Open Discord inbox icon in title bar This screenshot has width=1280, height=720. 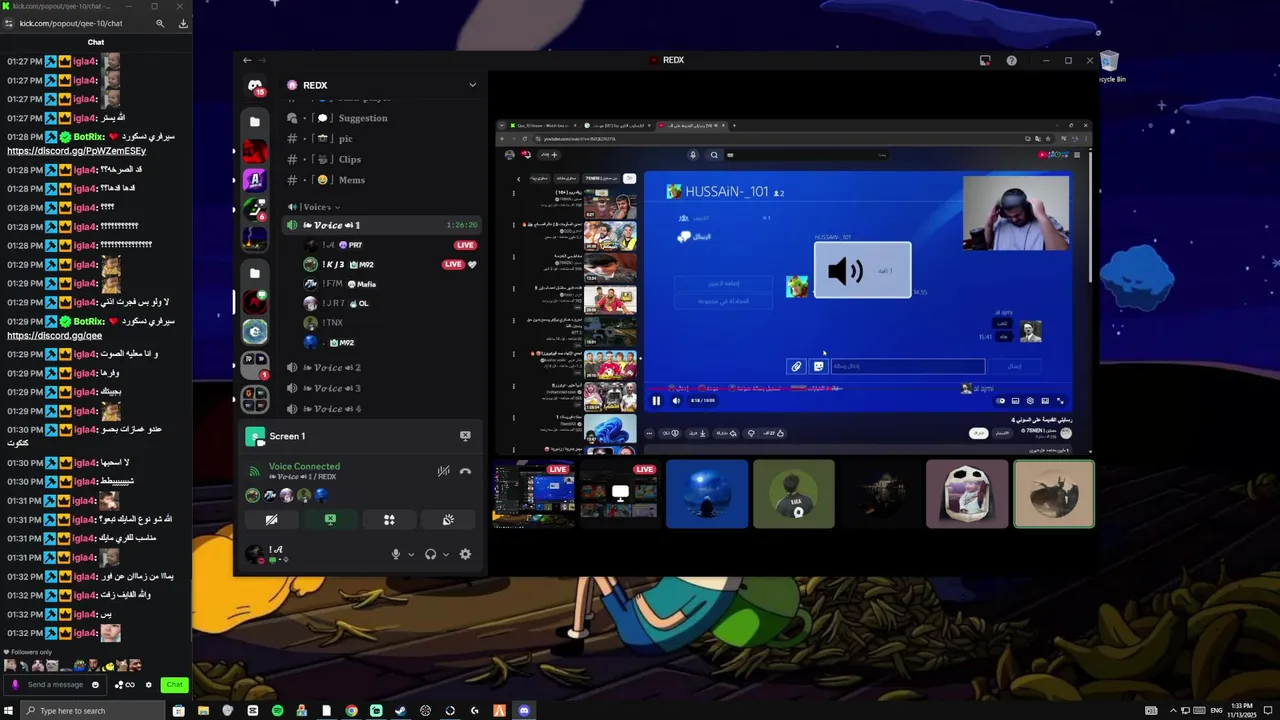[x=985, y=60]
